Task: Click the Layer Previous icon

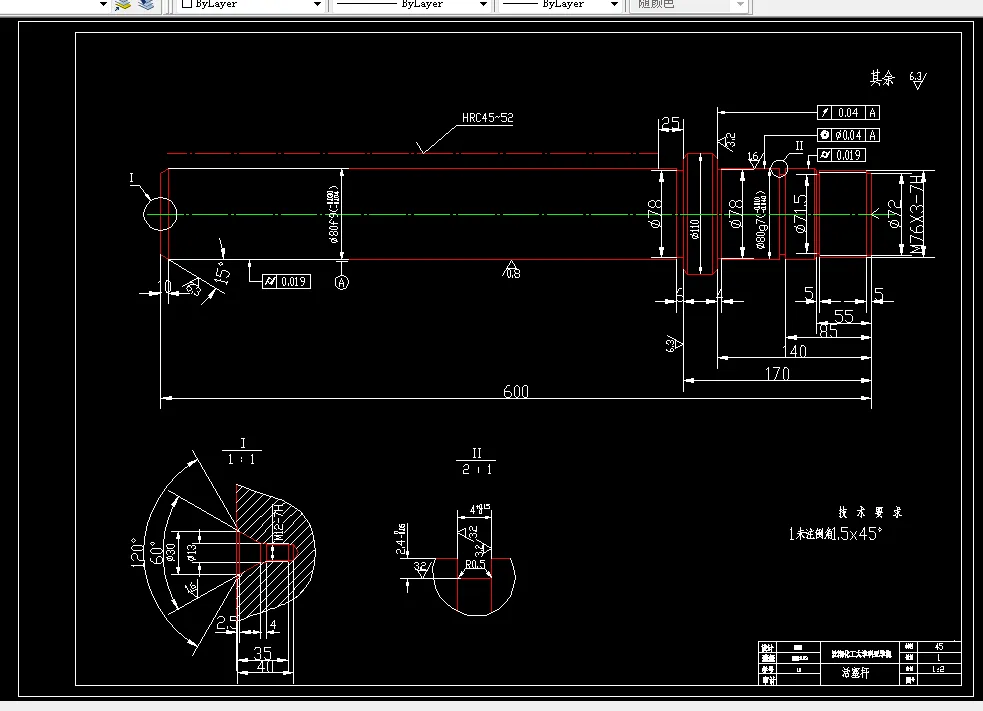Action: click(x=146, y=5)
